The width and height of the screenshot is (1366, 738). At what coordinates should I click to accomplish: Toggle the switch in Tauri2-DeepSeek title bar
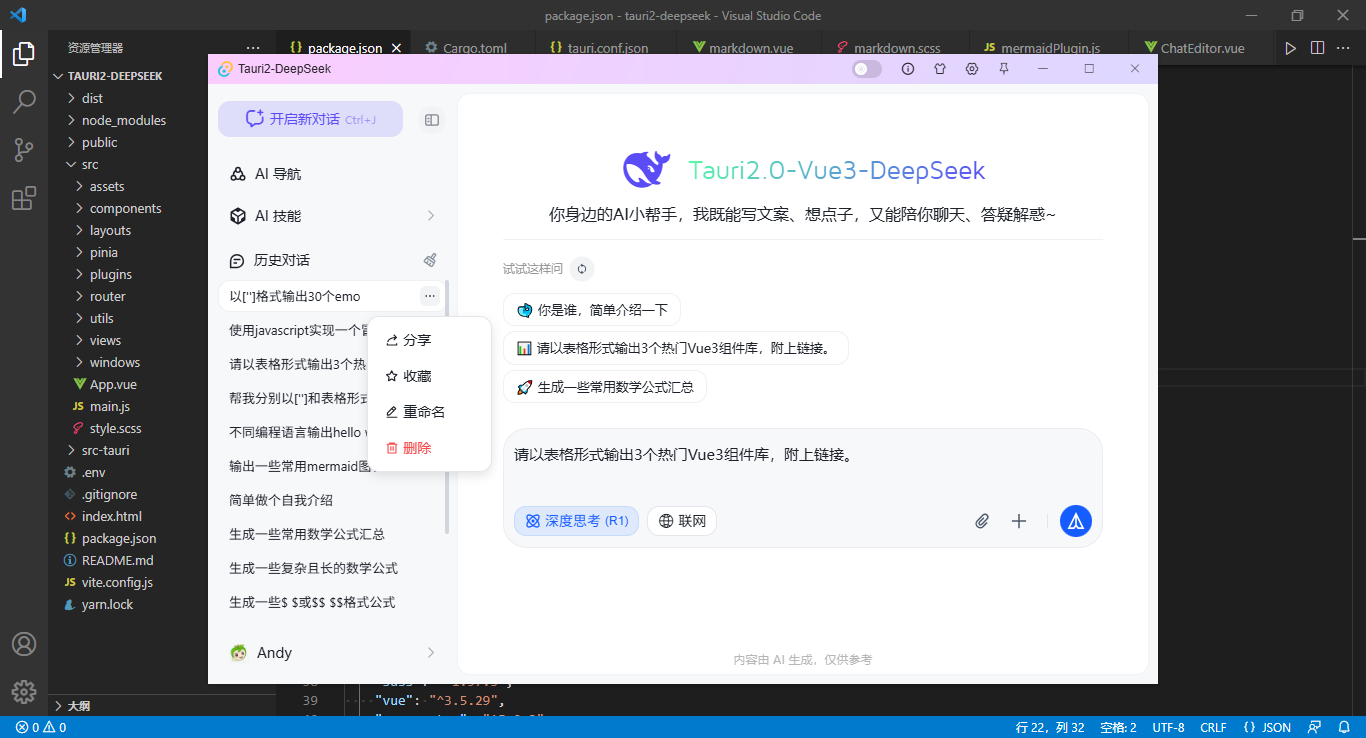click(x=867, y=69)
